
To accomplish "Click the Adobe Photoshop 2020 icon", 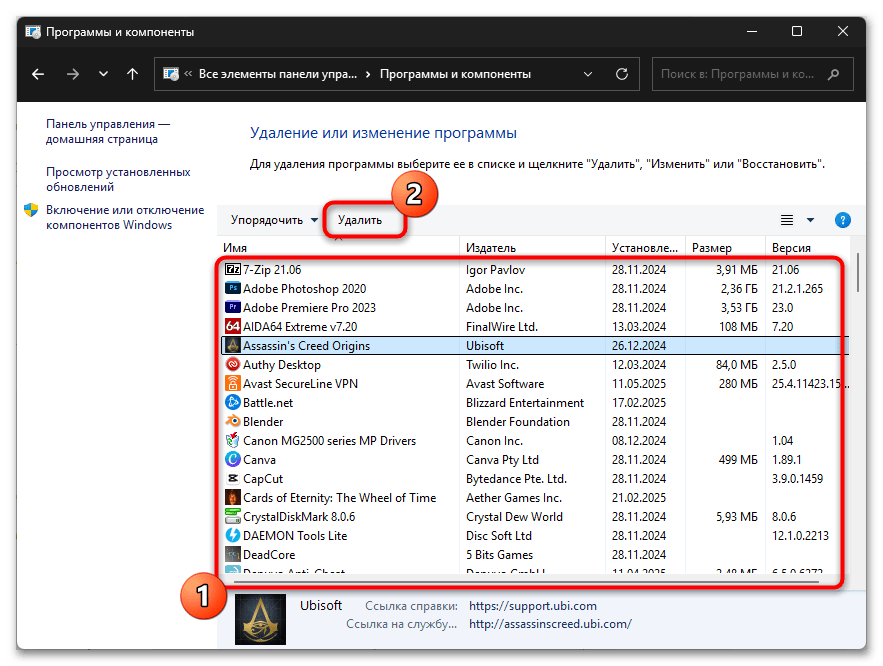I will [x=233, y=289].
